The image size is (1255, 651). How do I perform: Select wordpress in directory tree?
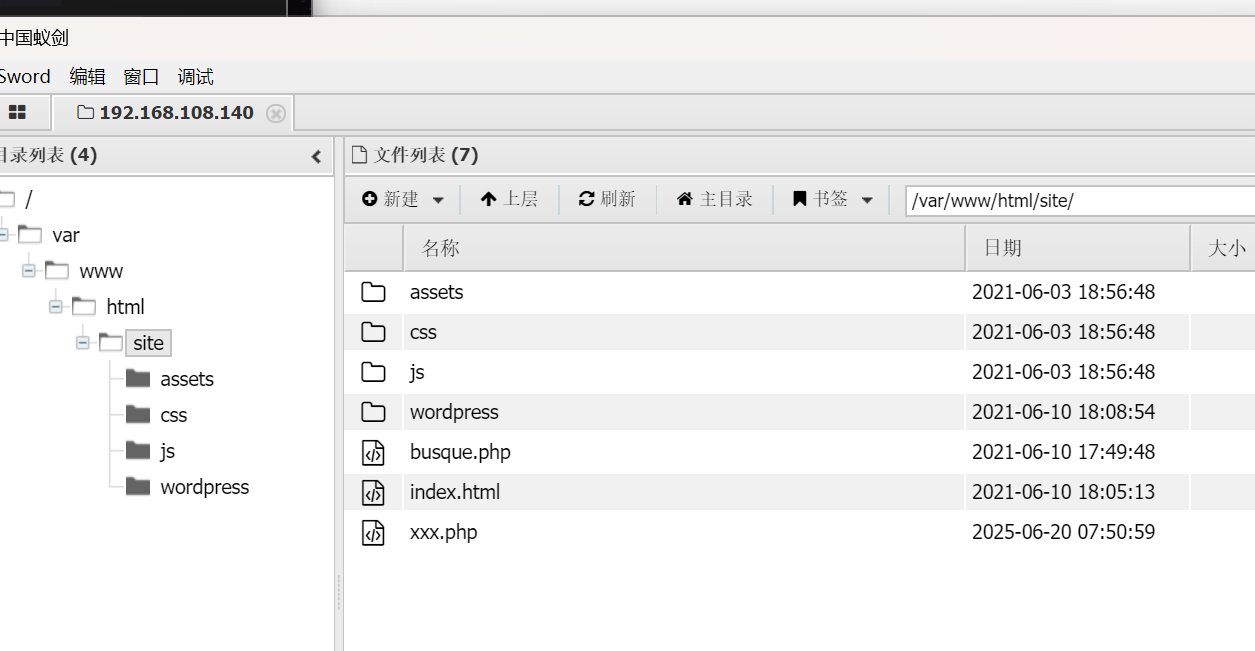pyautogui.click(x=205, y=487)
